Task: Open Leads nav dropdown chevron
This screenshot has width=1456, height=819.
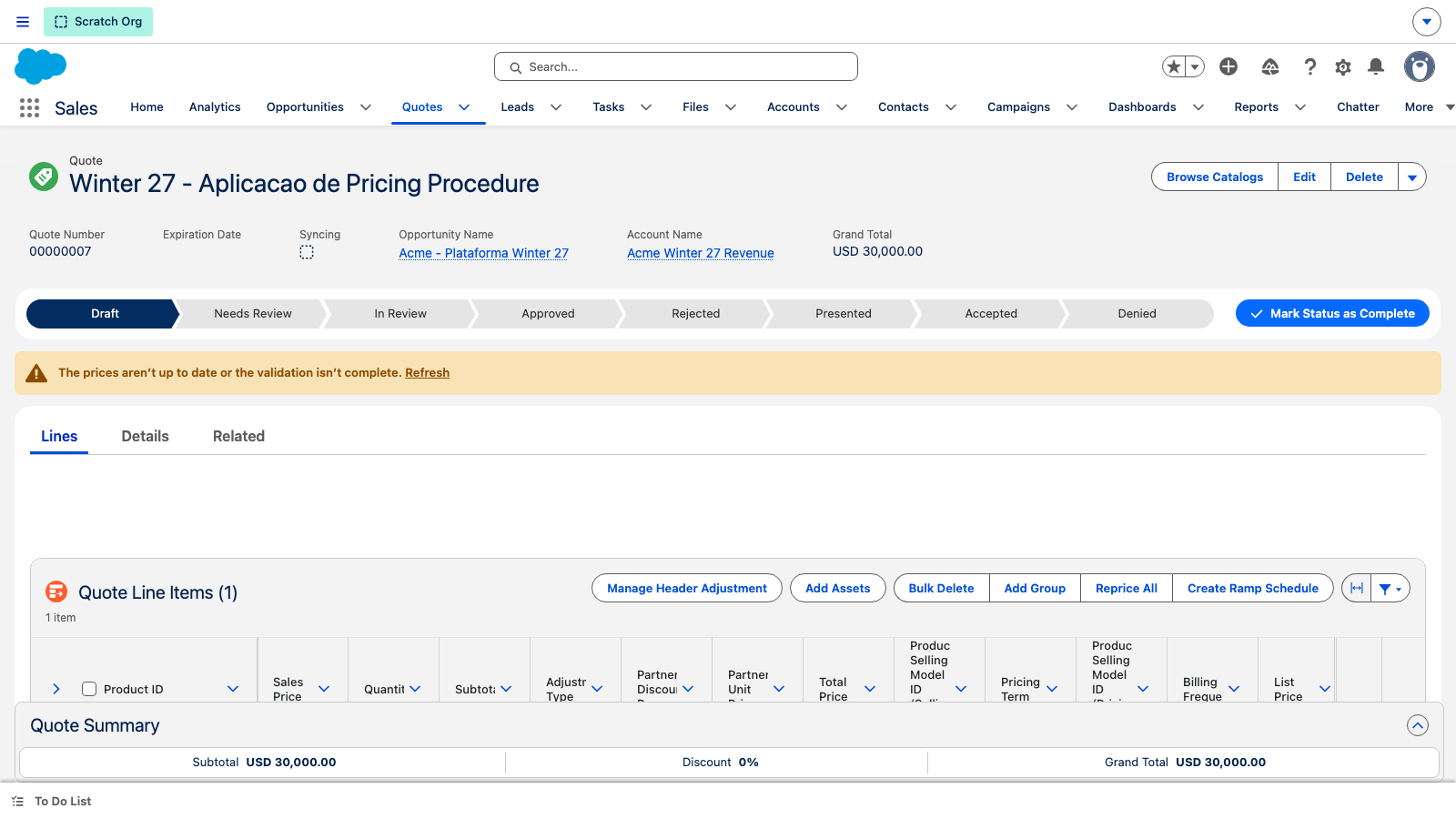Action: 556,107
